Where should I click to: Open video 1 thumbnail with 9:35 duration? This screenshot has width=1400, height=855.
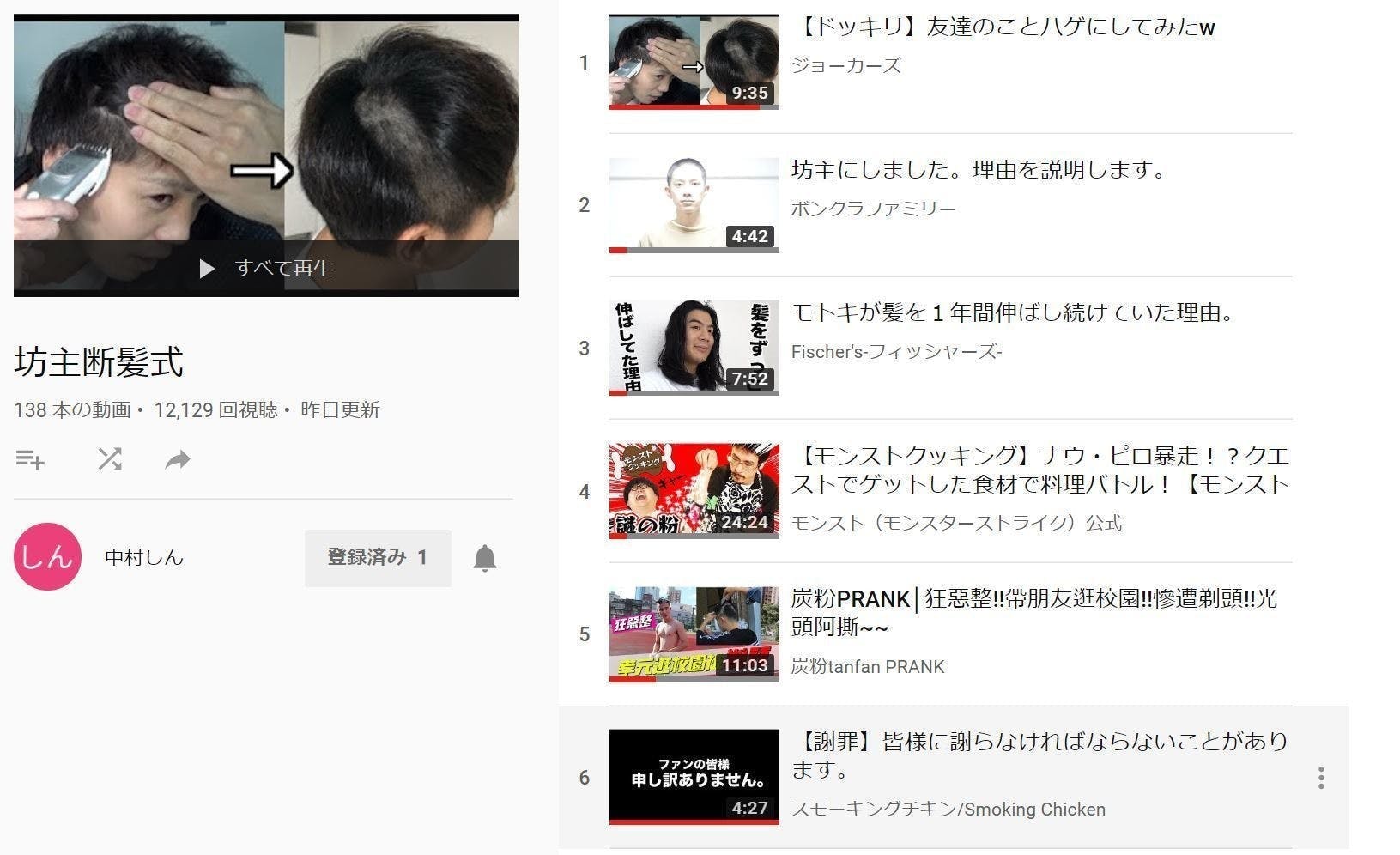[694, 62]
